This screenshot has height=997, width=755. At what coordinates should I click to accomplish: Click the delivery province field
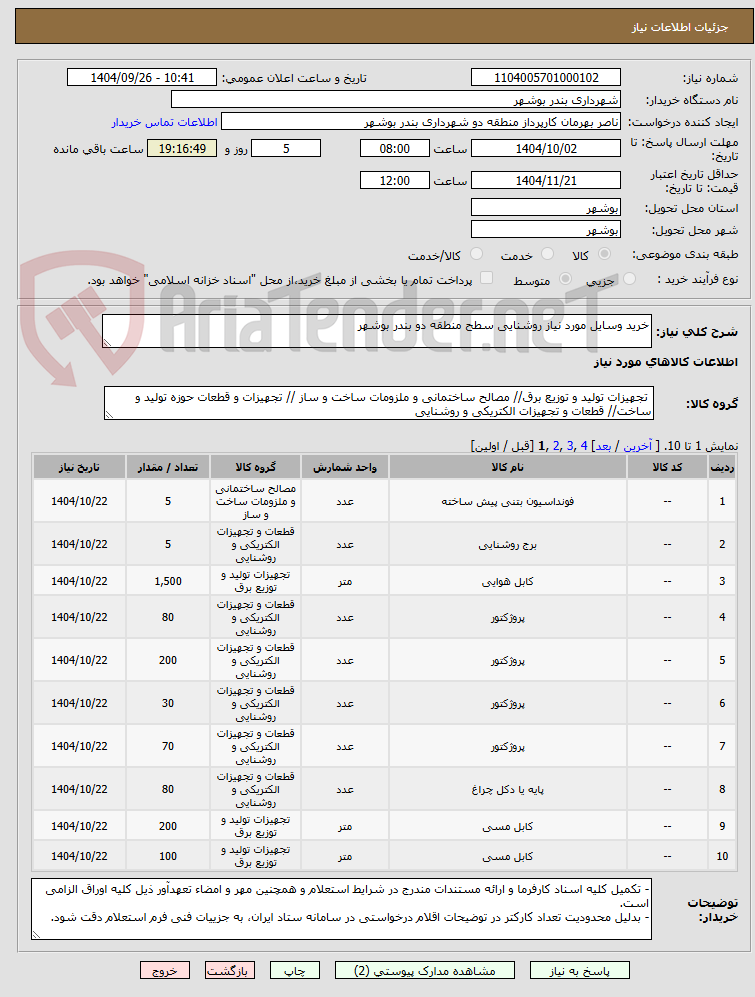[x=546, y=208]
